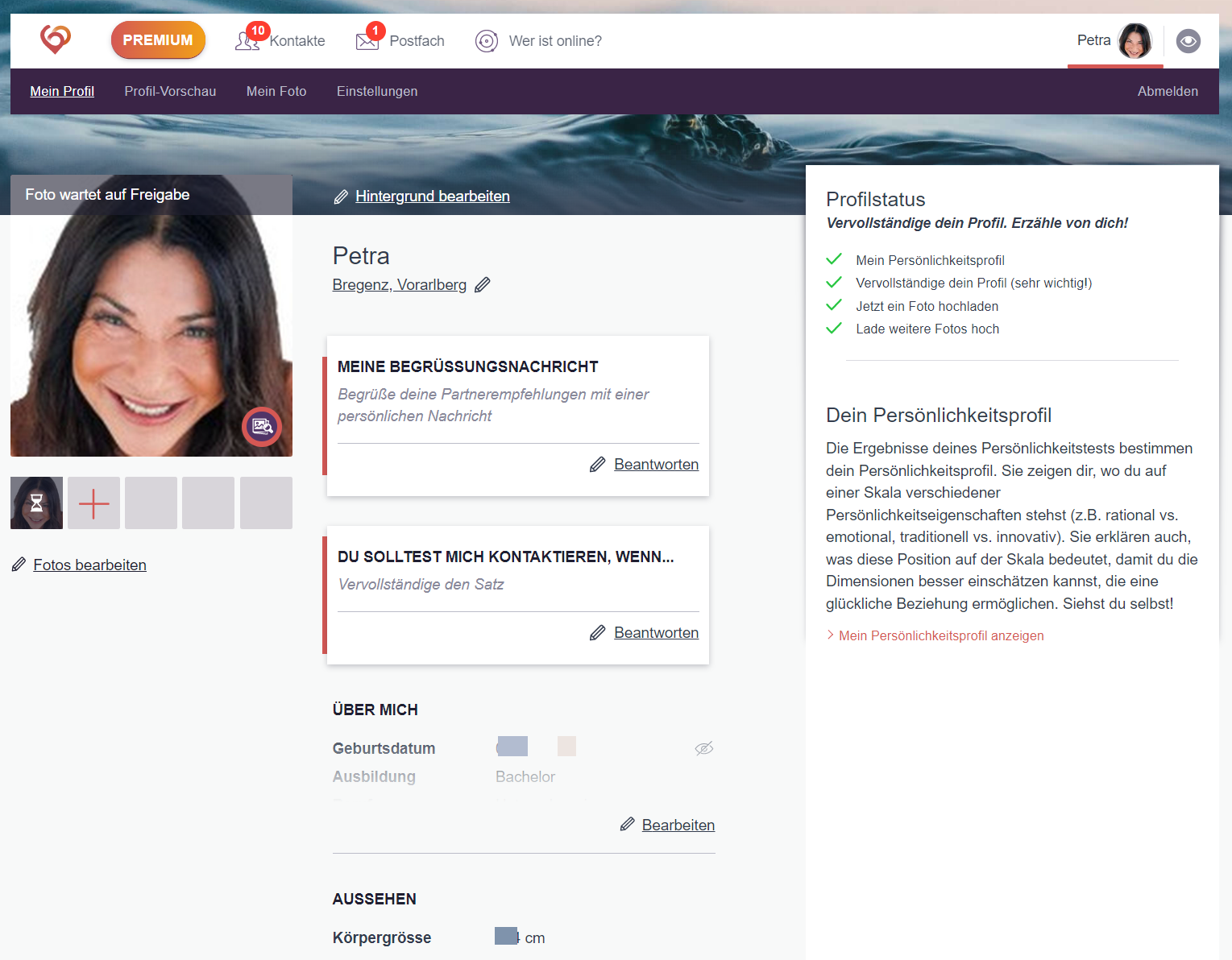Viewport: 1232px width, 960px height.
Task: Click Beantworten under Du solltest mich kontaktieren
Action: click(656, 632)
